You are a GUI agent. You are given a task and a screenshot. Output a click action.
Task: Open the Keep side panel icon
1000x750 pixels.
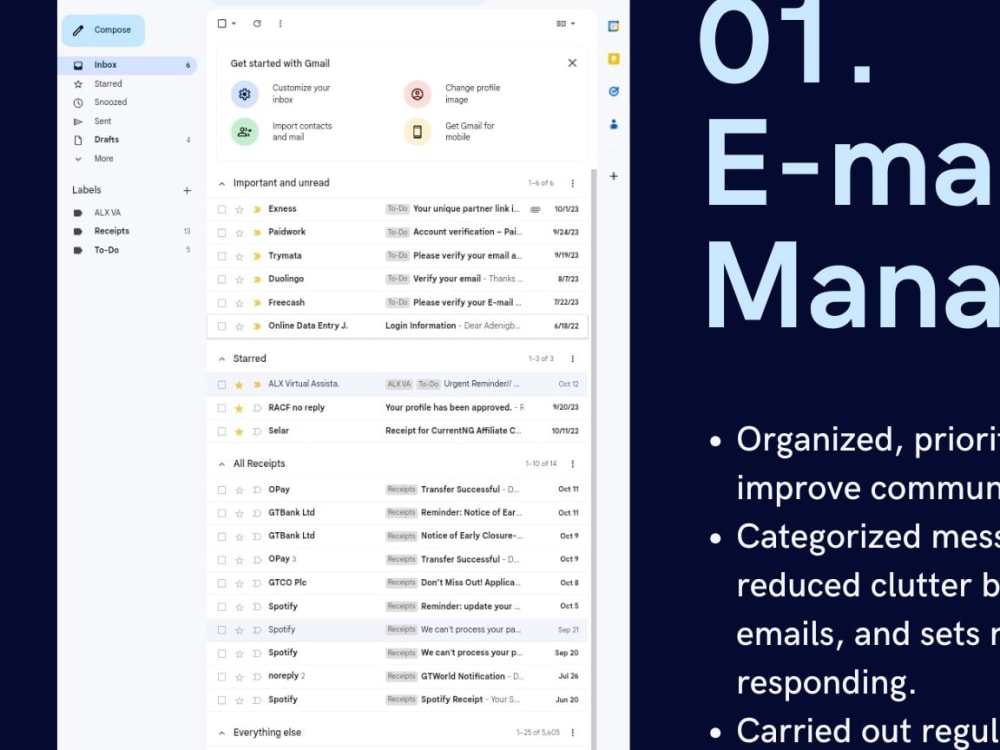614,59
